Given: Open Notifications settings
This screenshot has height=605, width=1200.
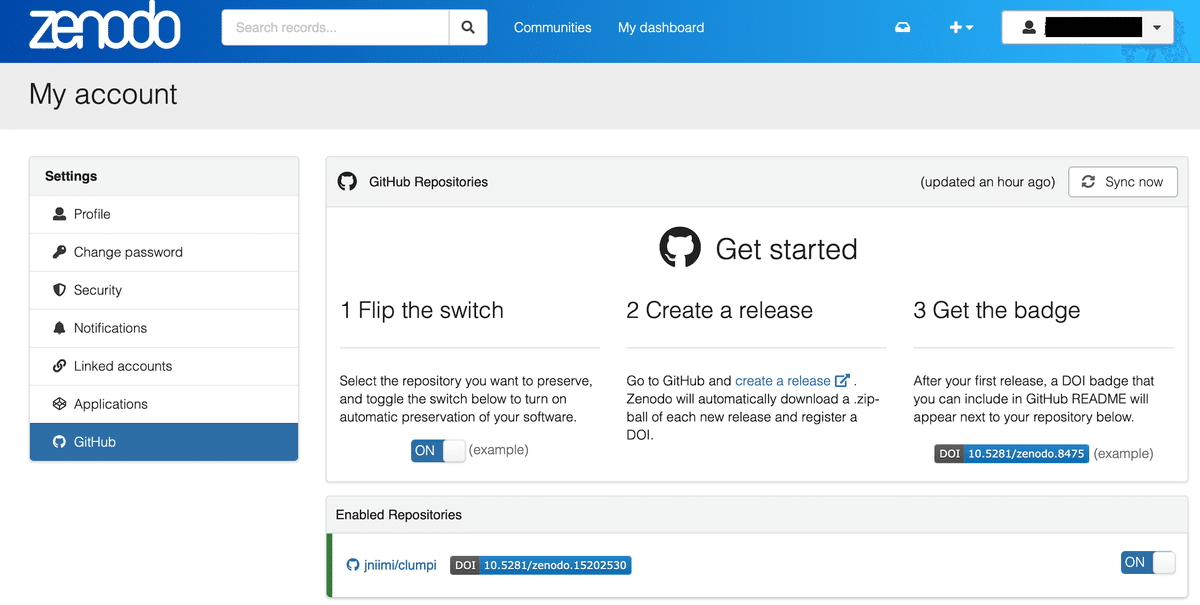Looking at the screenshot, I should coord(110,328).
